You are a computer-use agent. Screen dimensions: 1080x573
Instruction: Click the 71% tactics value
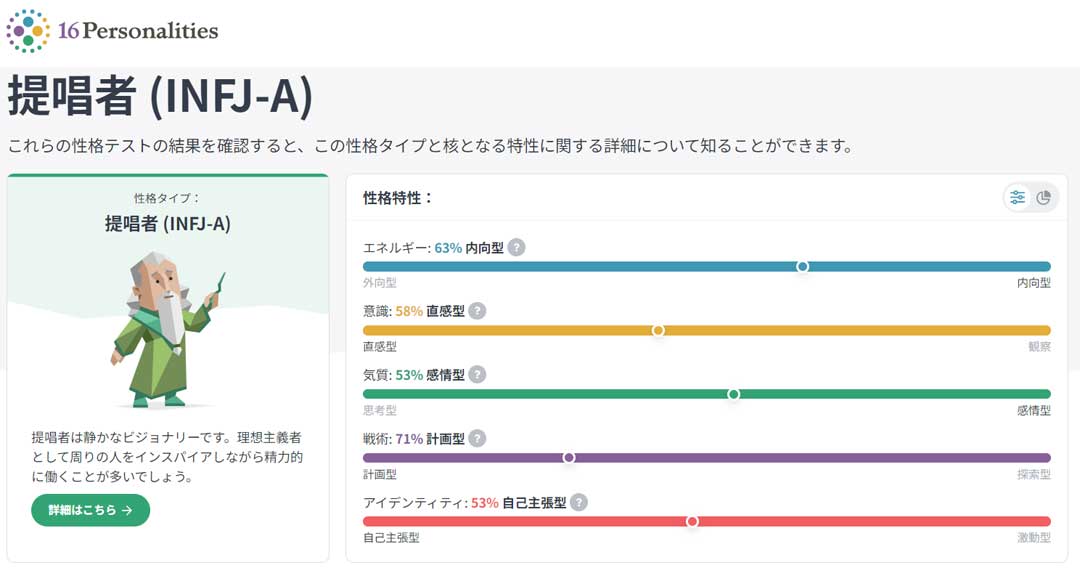[x=409, y=439]
